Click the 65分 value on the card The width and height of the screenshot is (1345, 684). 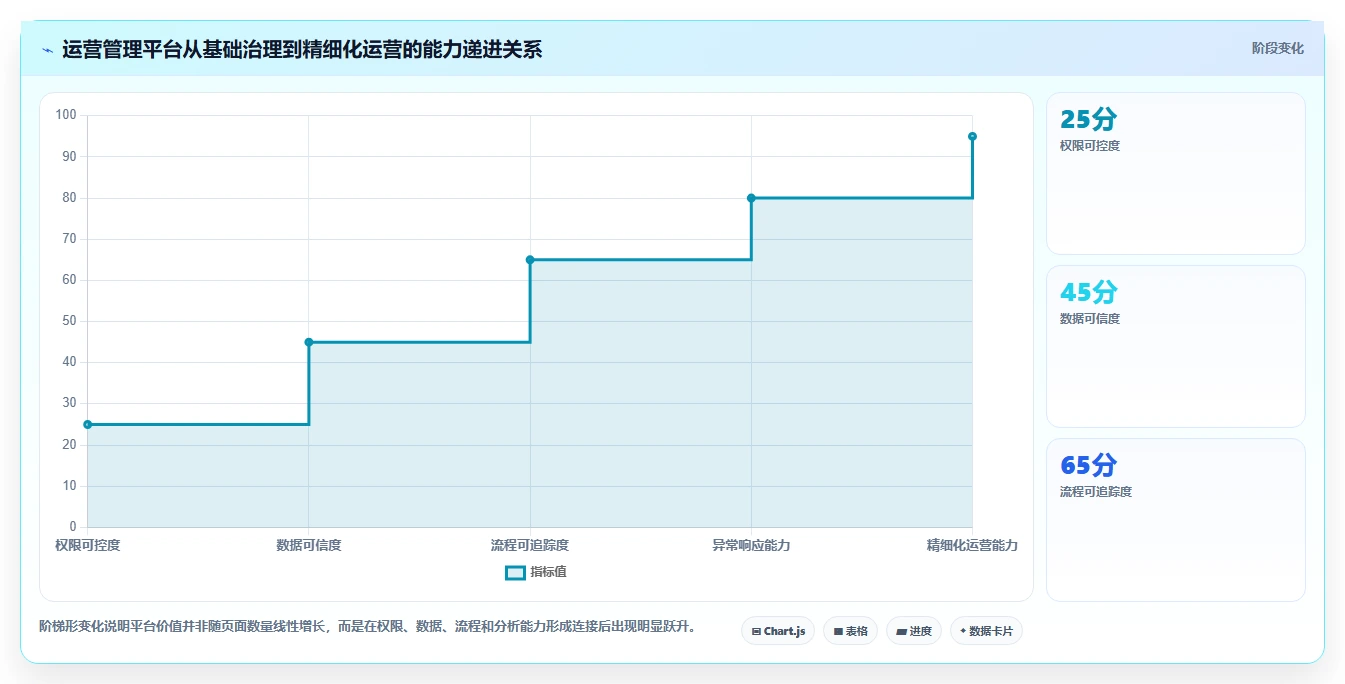1088,466
